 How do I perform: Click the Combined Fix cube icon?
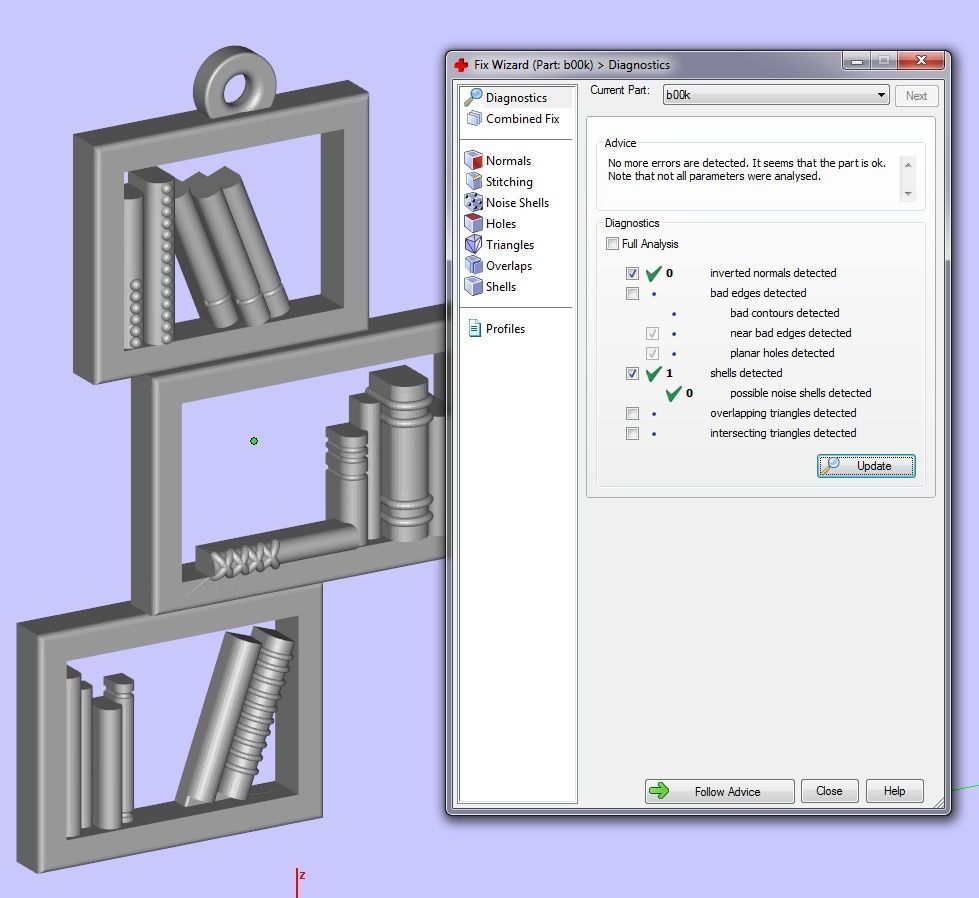pyautogui.click(x=475, y=118)
